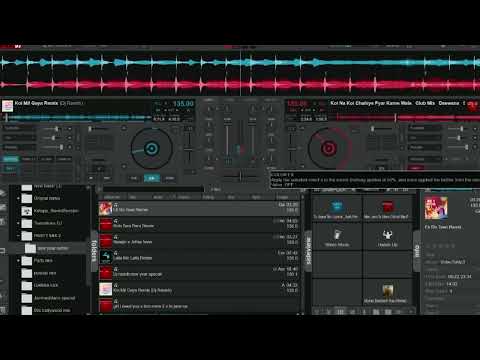The image size is (480, 360).
Task: Seek within the right deck red track overview
Action: (x=407, y=117)
